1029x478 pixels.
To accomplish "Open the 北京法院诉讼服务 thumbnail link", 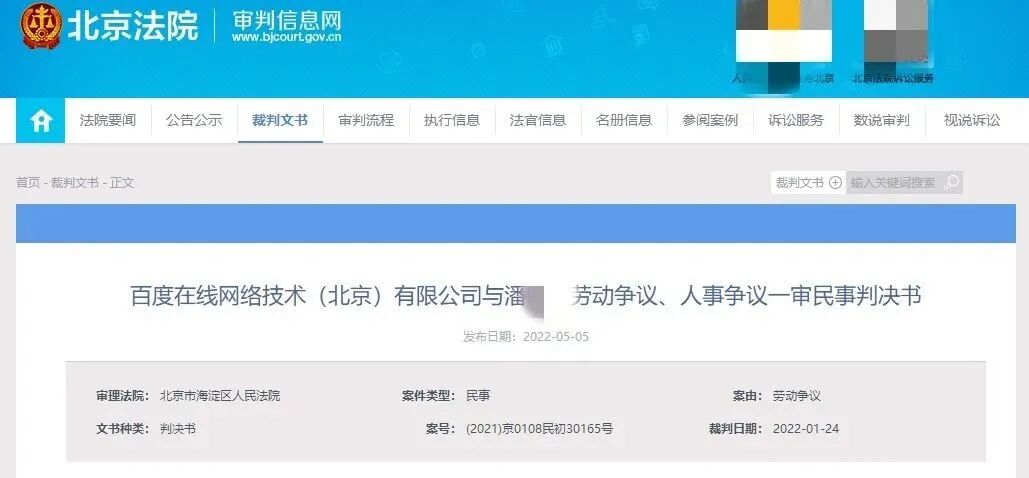I will point(893,43).
